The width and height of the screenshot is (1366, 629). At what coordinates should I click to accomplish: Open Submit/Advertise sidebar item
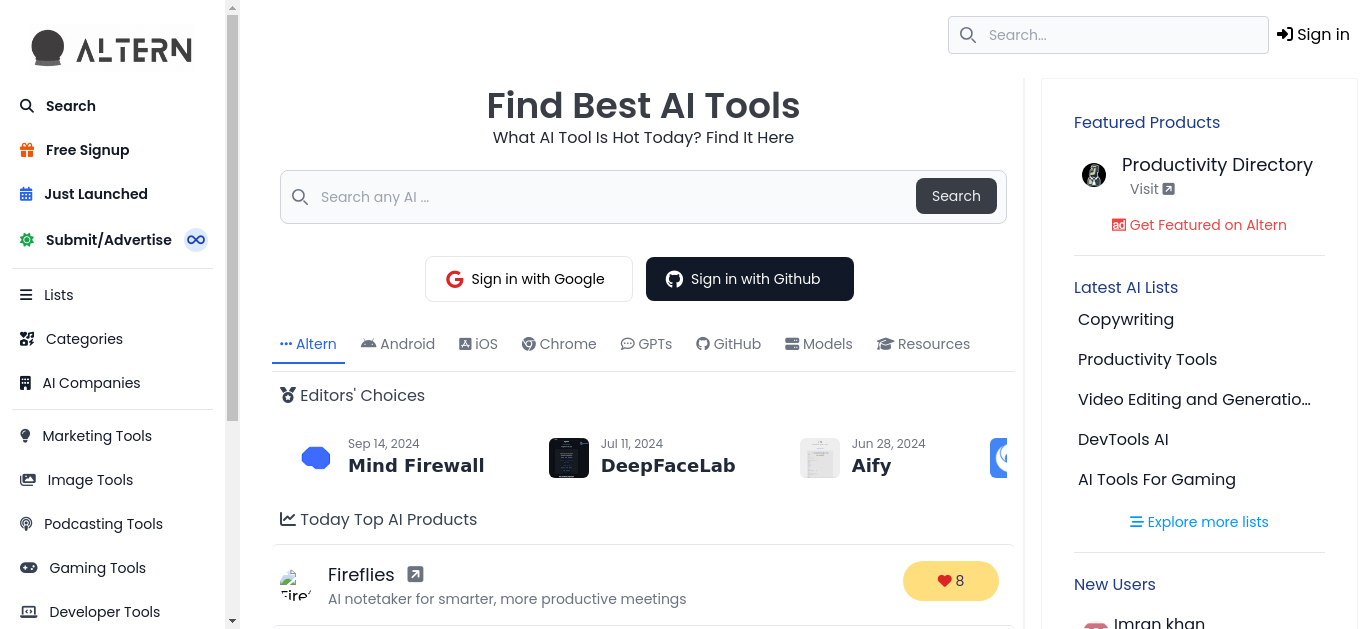tap(109, 240)
